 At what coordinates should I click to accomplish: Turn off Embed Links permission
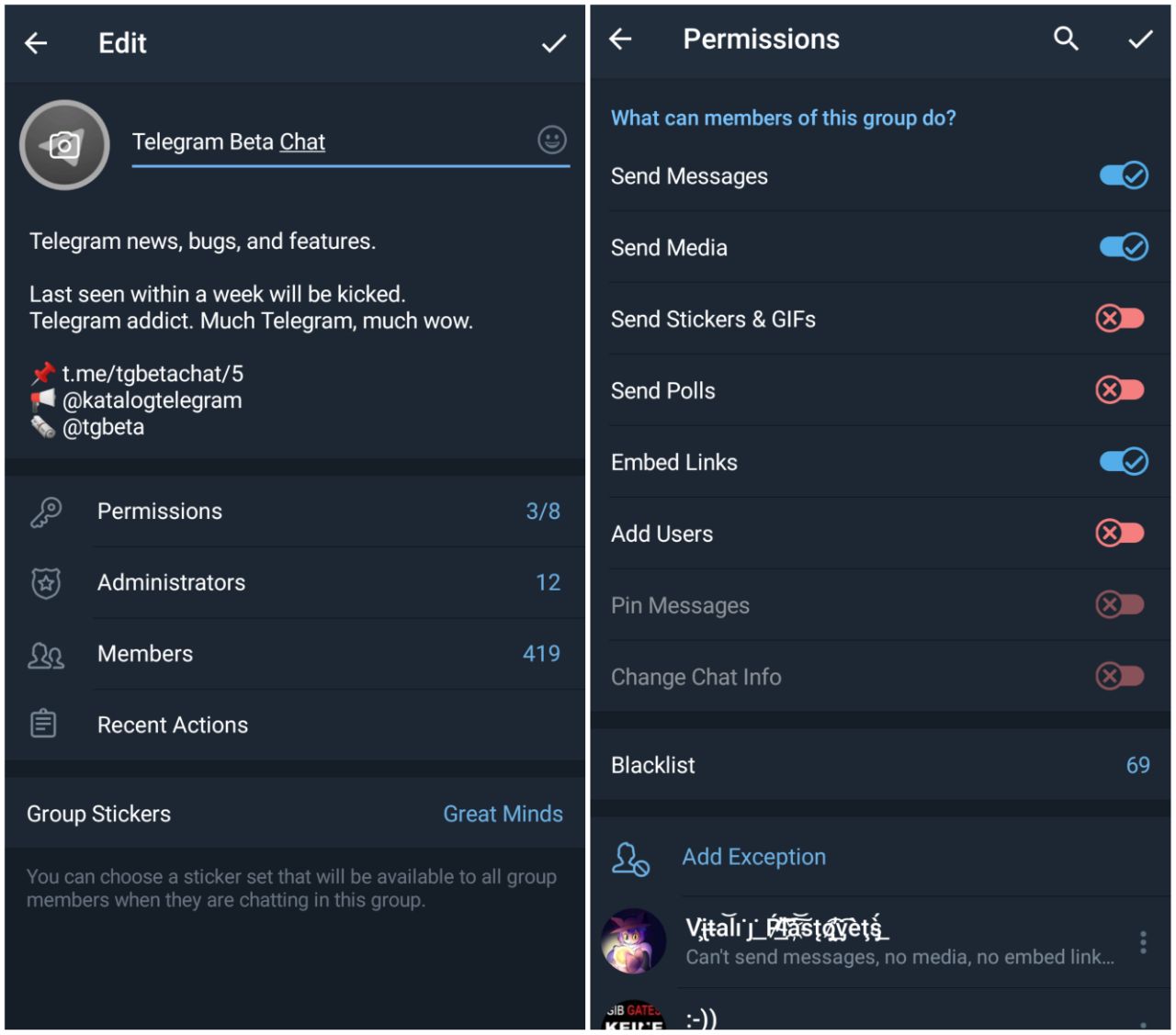pos(1123,461)
